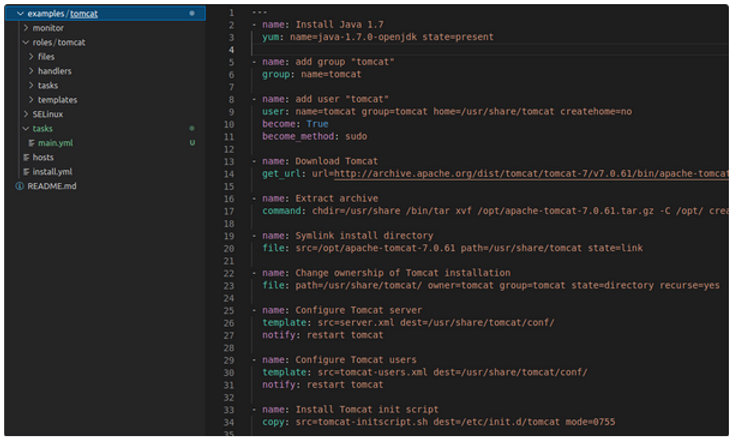Click line number 34 in the gutter
This screenshot has width=732, height=440.
coord(229,422)
